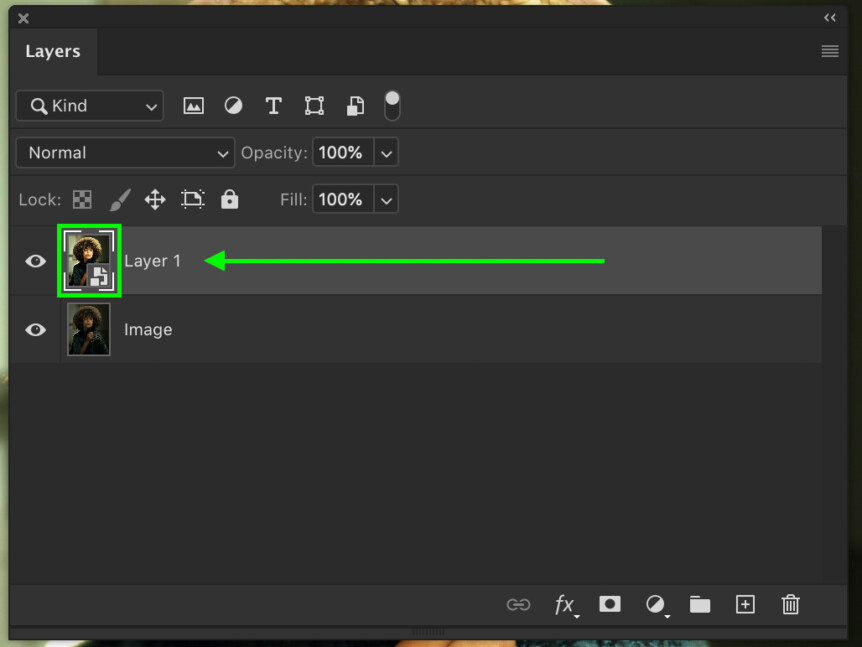Link the selected layers
The image size is (862, 647).
pyautogui.click(x=518, y=604)
